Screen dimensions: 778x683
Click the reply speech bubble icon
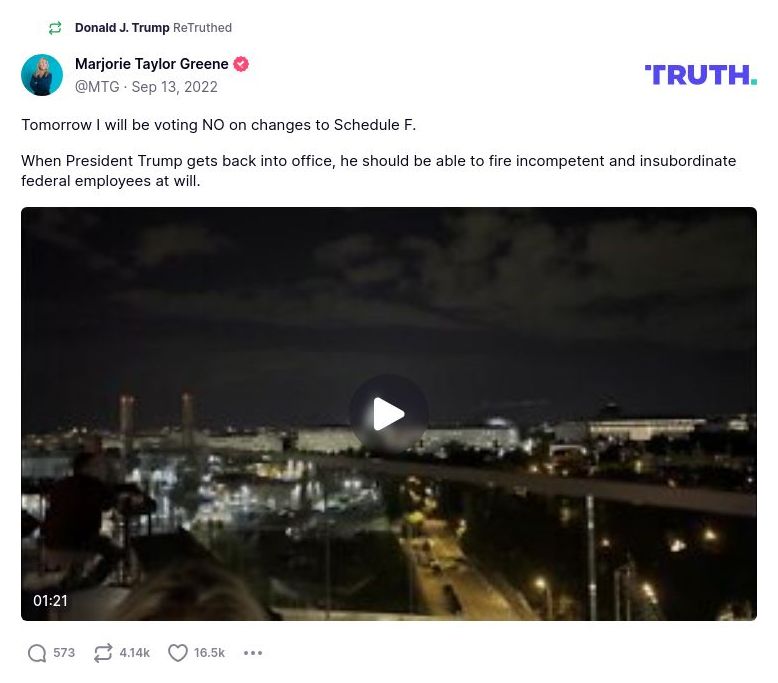[x=37, y=653]
